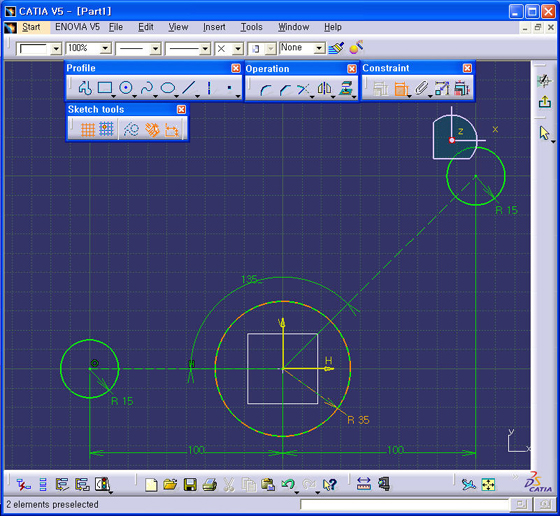Click the Corner tool in Operation toolbar
The width and height of the screenshot is (560, 516).
pos(265,89)
